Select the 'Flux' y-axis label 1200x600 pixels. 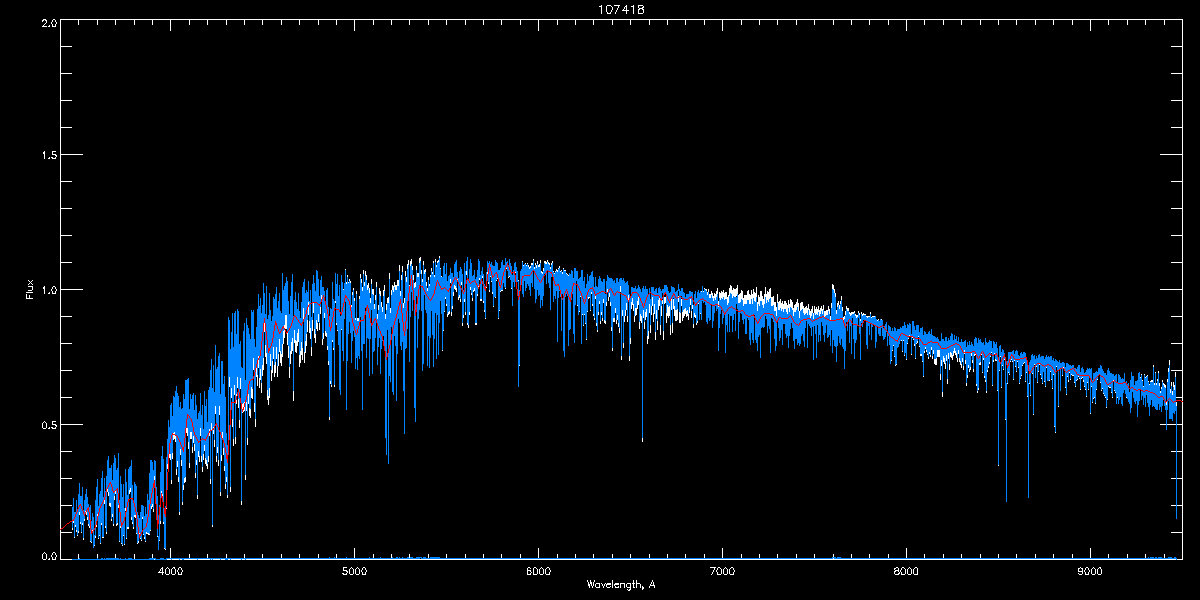[x=30, y=289]
